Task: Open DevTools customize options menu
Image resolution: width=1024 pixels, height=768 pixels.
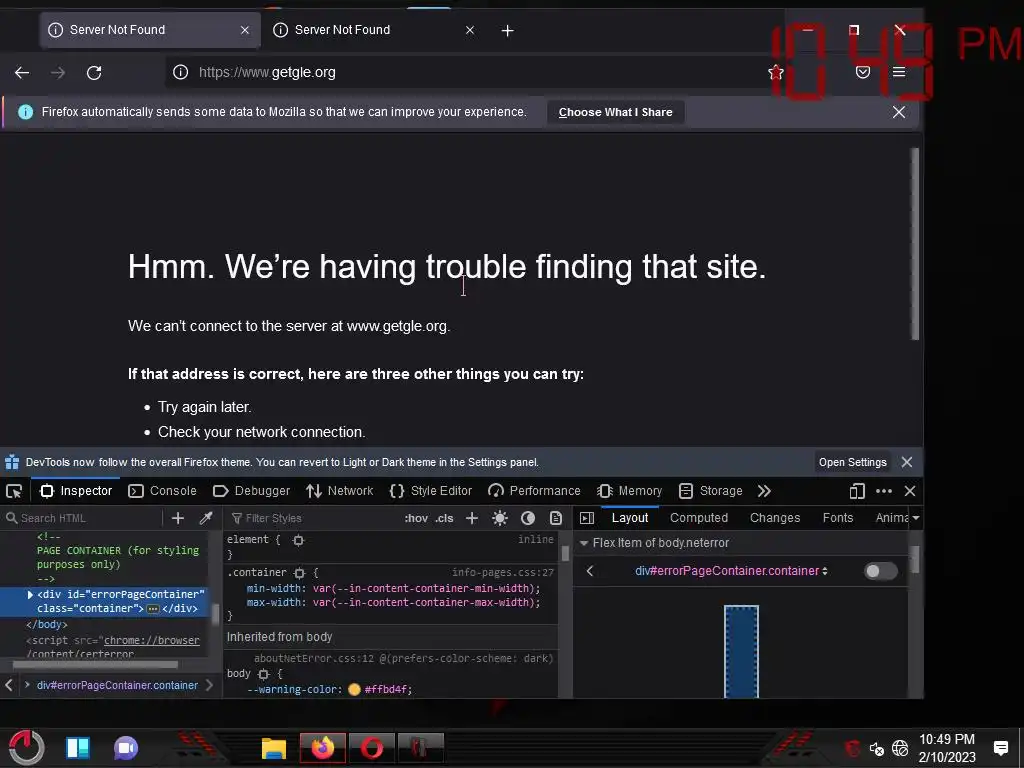Action: pyautogui.click(x=884, y=491)
